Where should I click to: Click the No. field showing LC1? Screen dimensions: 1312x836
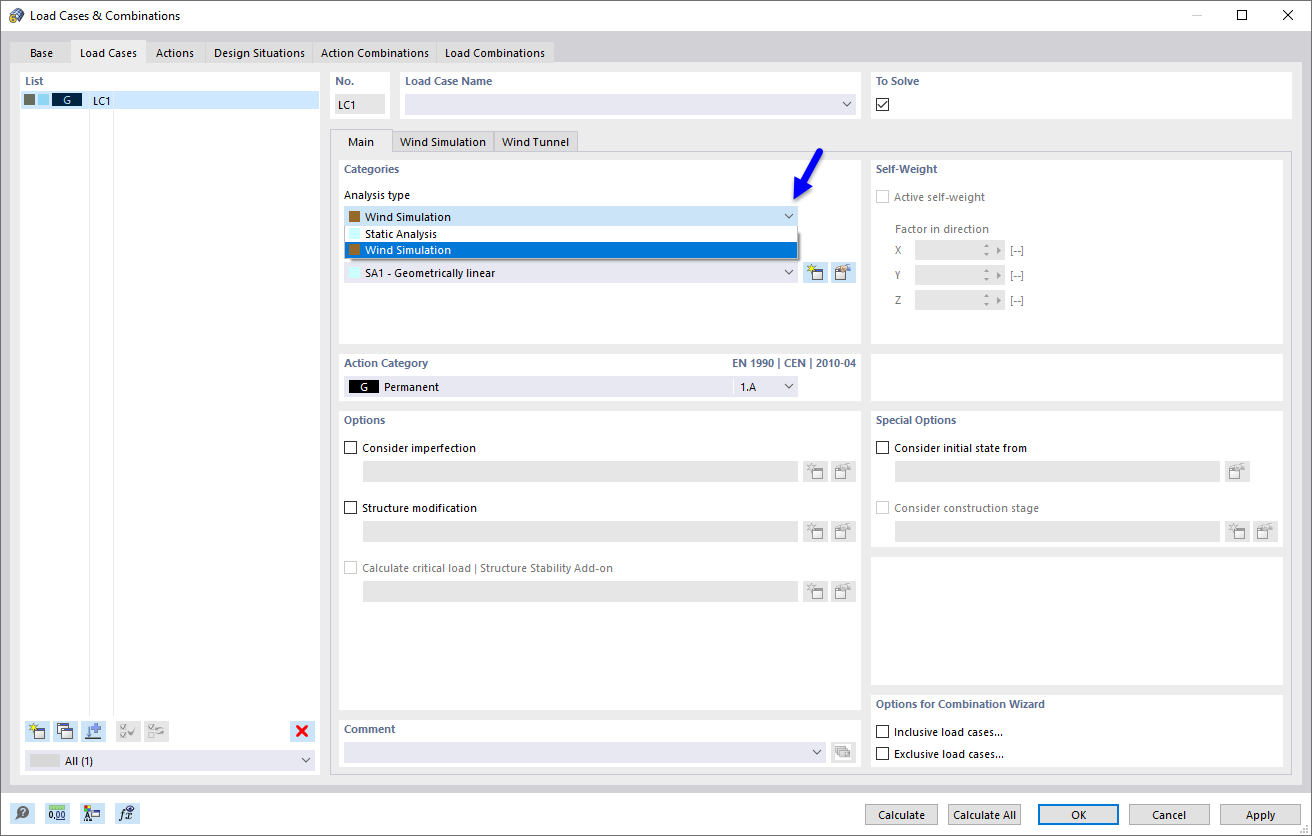[360, 104]
